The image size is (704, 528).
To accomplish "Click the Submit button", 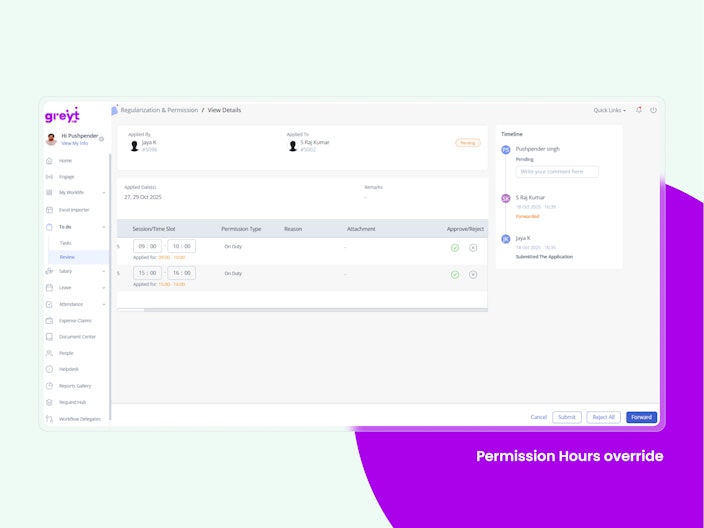I will [567, 417].
